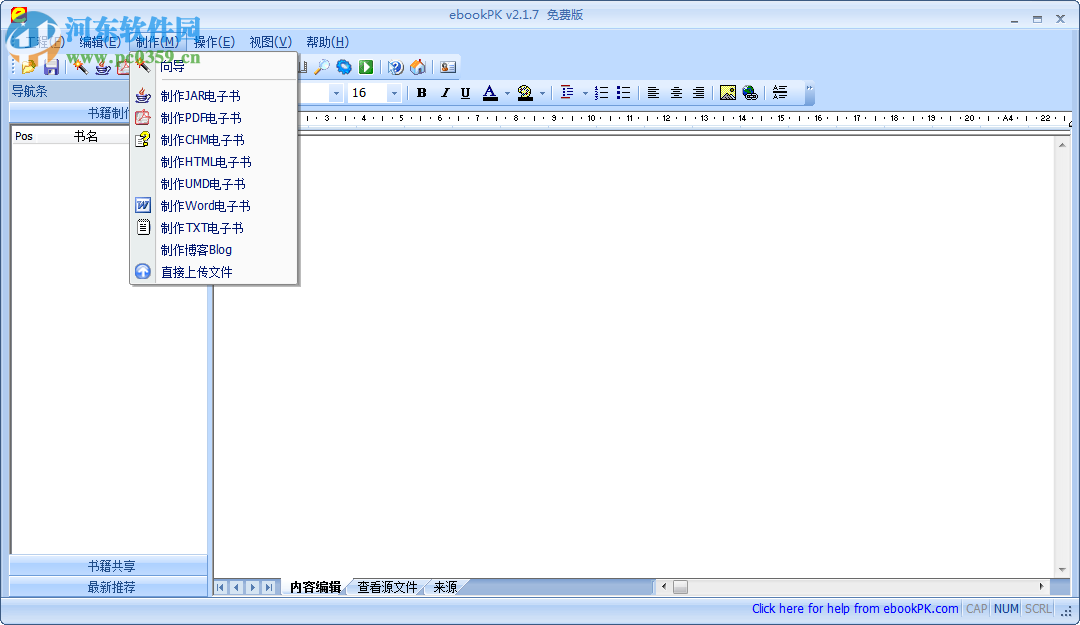
Task: Click the home page toolbar icon
Action: point(418,66)
